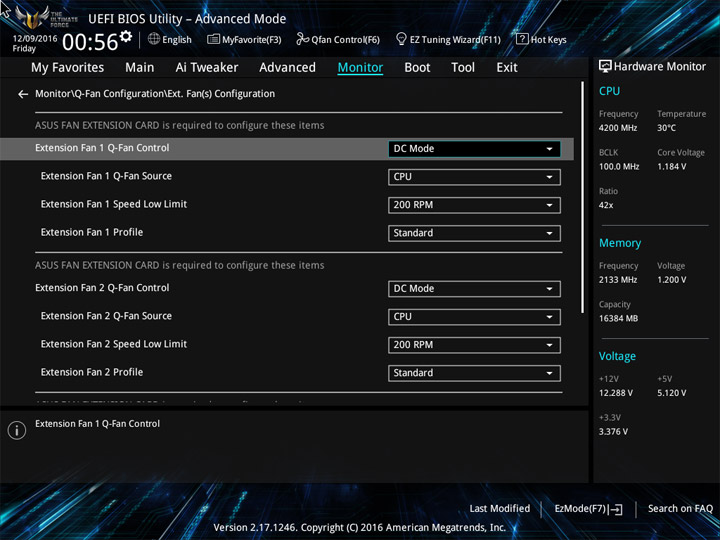
Task: Open MyFavorite(F3) shortcut
Action: 244,39
